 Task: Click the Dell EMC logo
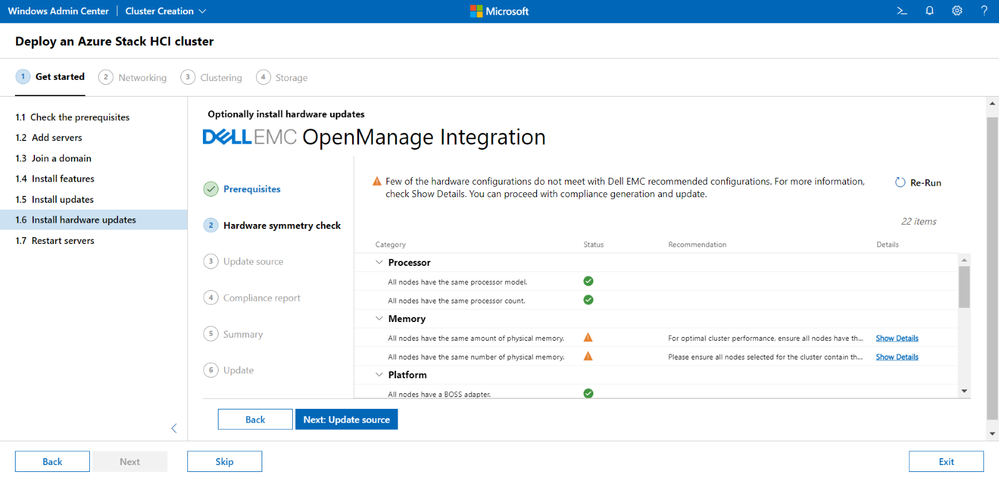[x=249, y=138]
